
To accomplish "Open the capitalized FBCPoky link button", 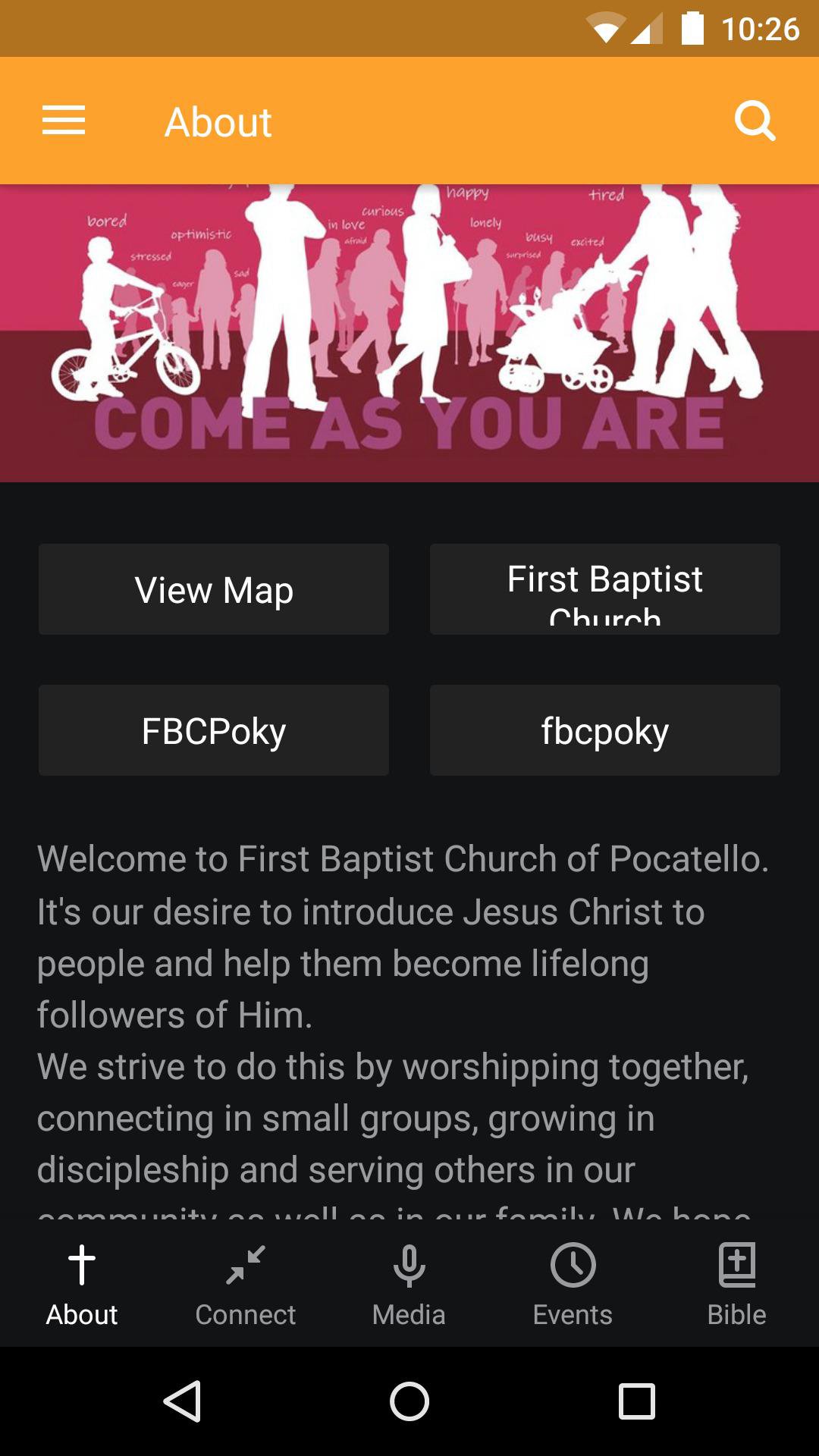I will (214, 730).
